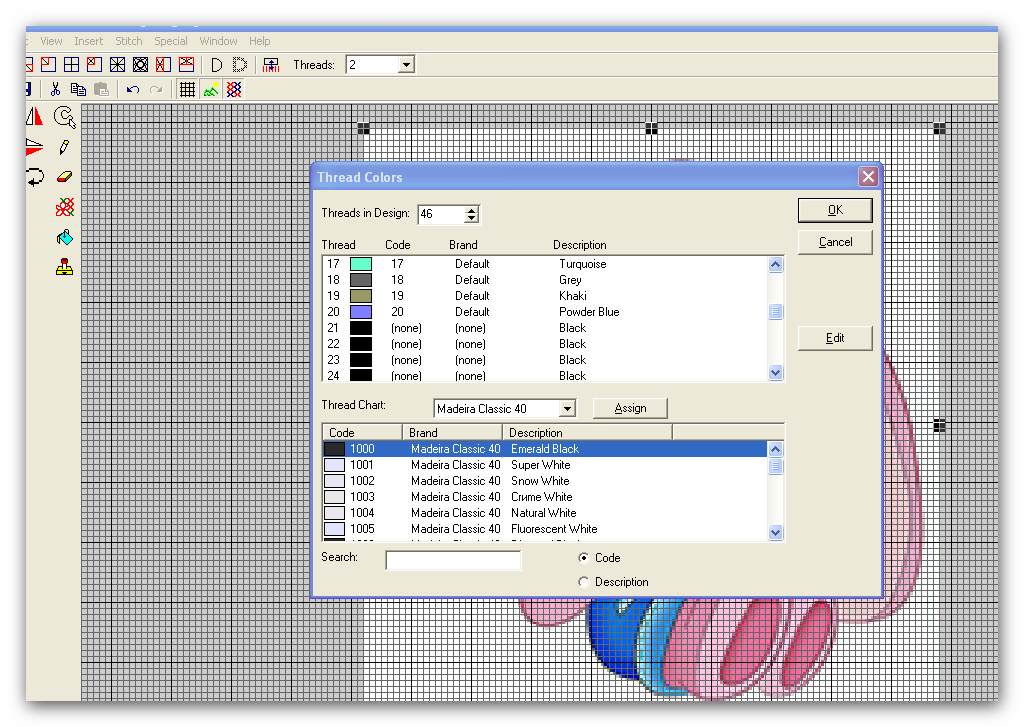The width and height of the screenshot is (1024, 727).
Task: Expand the Threads count dropdown in toolbar
Action: (x=406, y=65)
